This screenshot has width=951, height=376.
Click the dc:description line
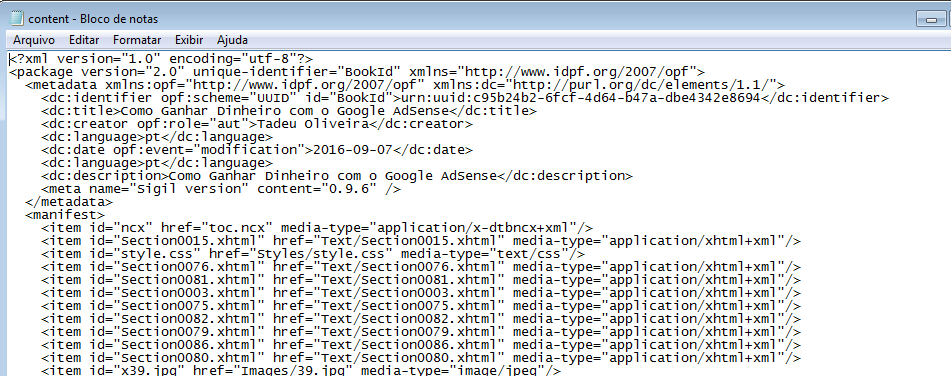(337, 176)
